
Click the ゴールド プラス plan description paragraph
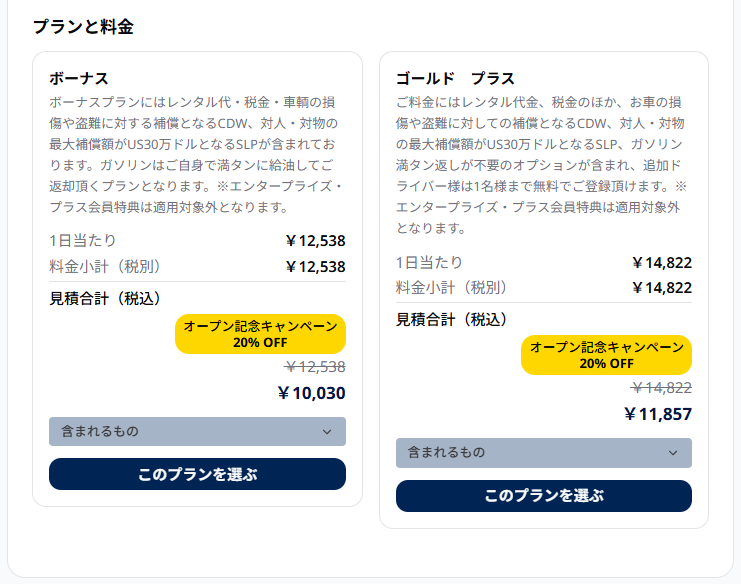tap(542, 165)
